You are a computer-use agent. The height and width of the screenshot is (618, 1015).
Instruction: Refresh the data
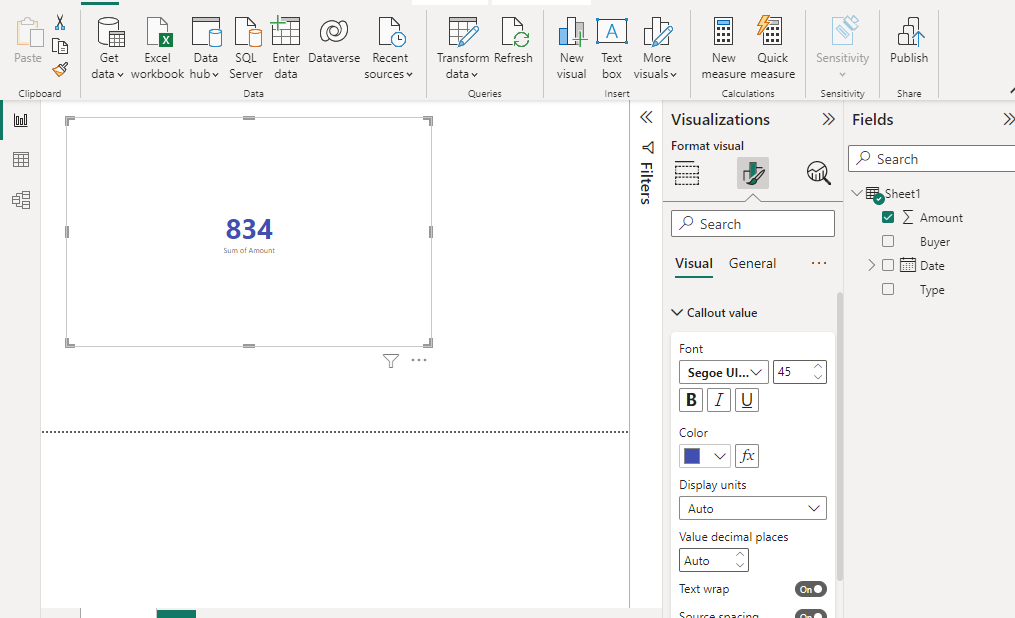pos(513,41)
